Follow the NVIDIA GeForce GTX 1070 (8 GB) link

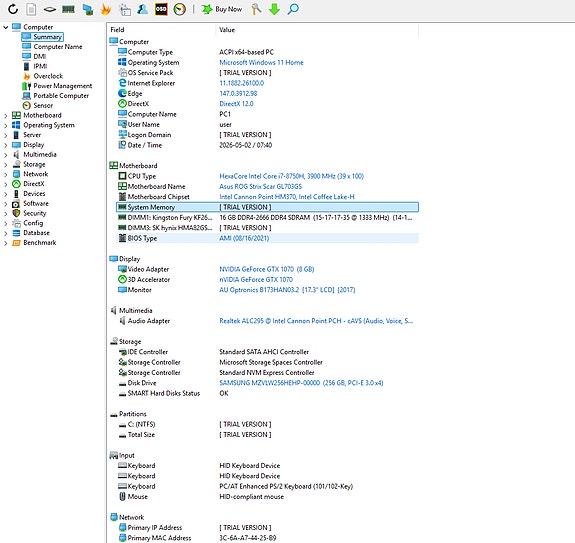coord(267,269)
